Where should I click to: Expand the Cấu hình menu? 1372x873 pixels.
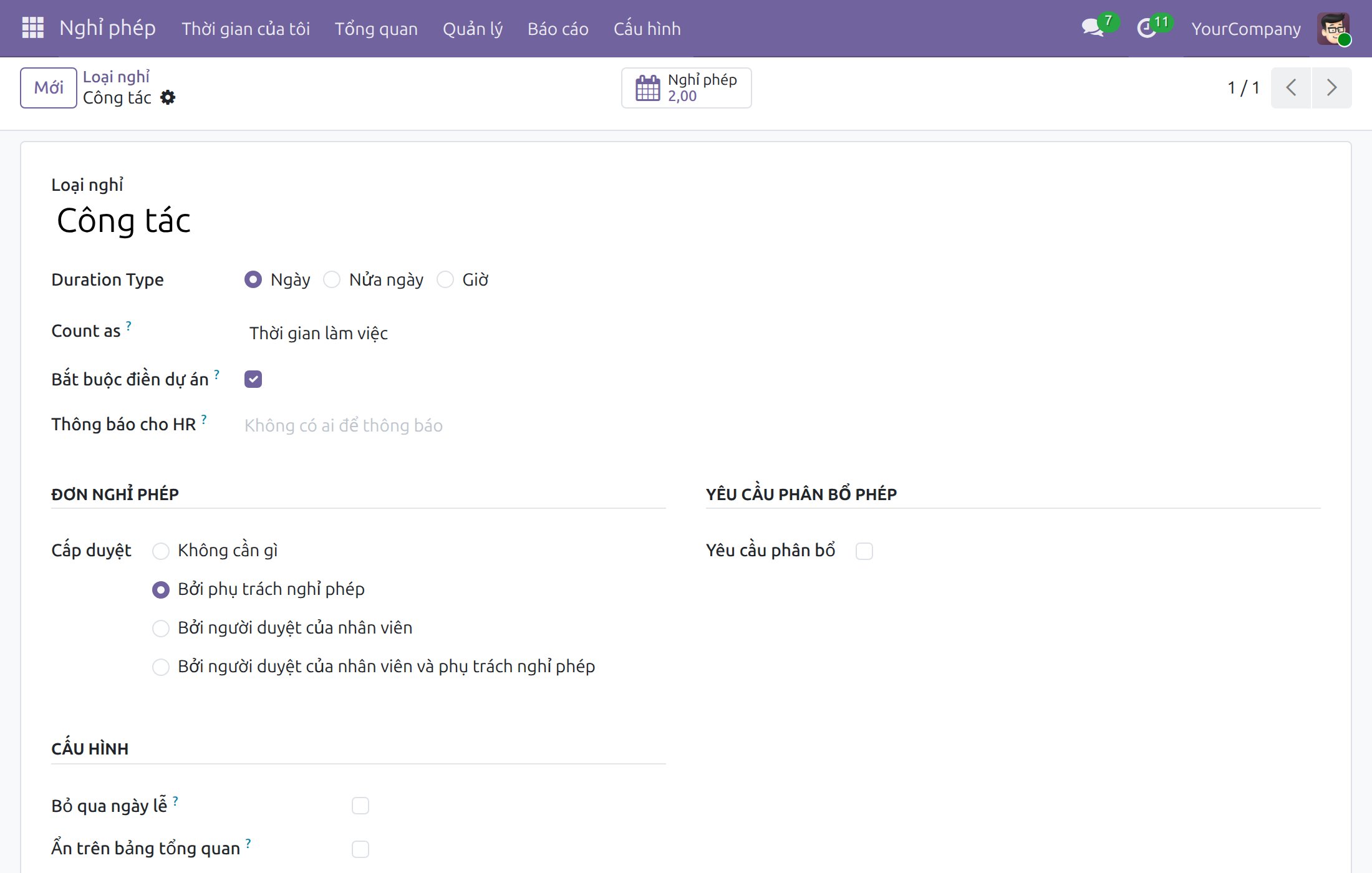(647, 29)
